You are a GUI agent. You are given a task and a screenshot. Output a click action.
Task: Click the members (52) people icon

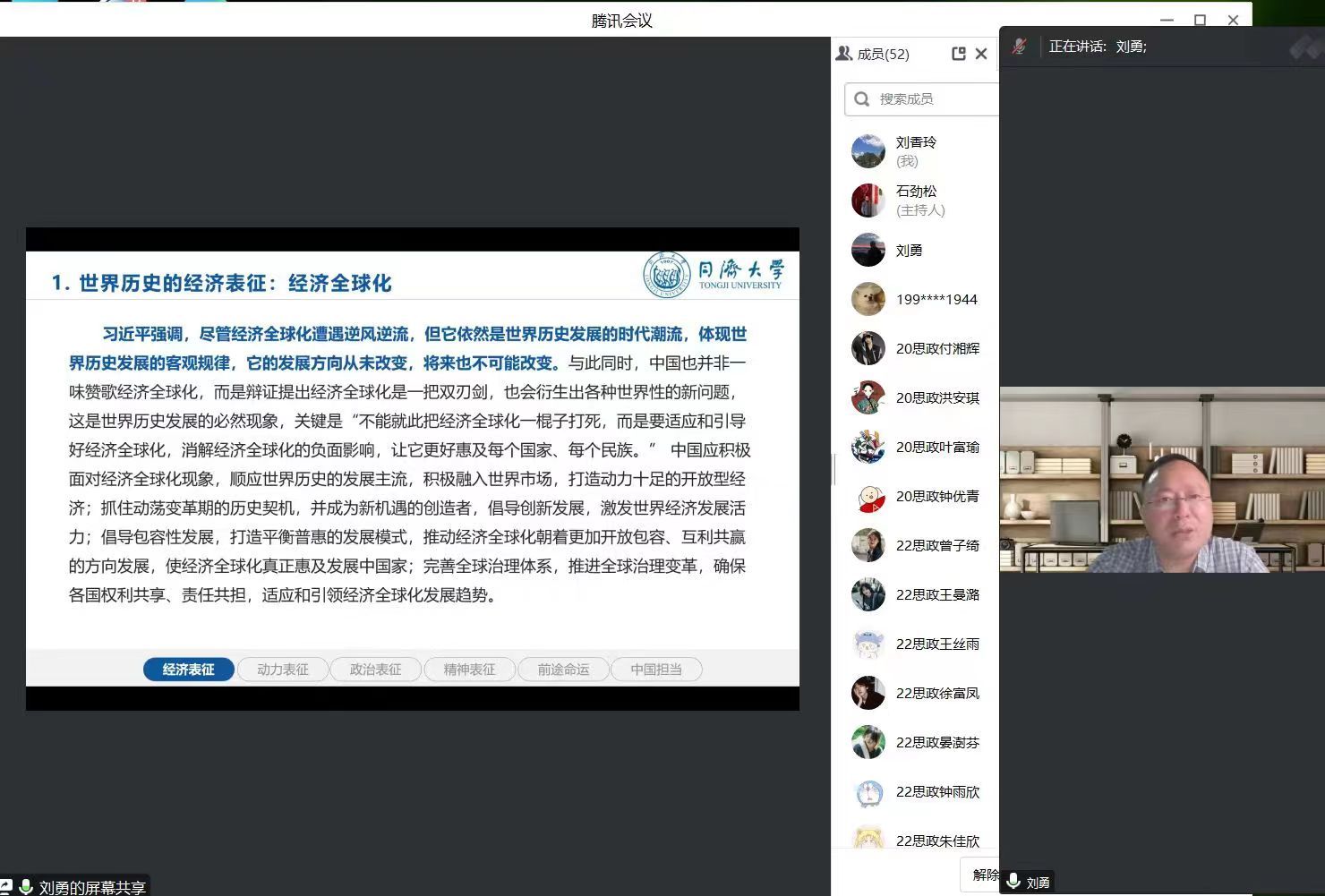[x=843, y=54]
